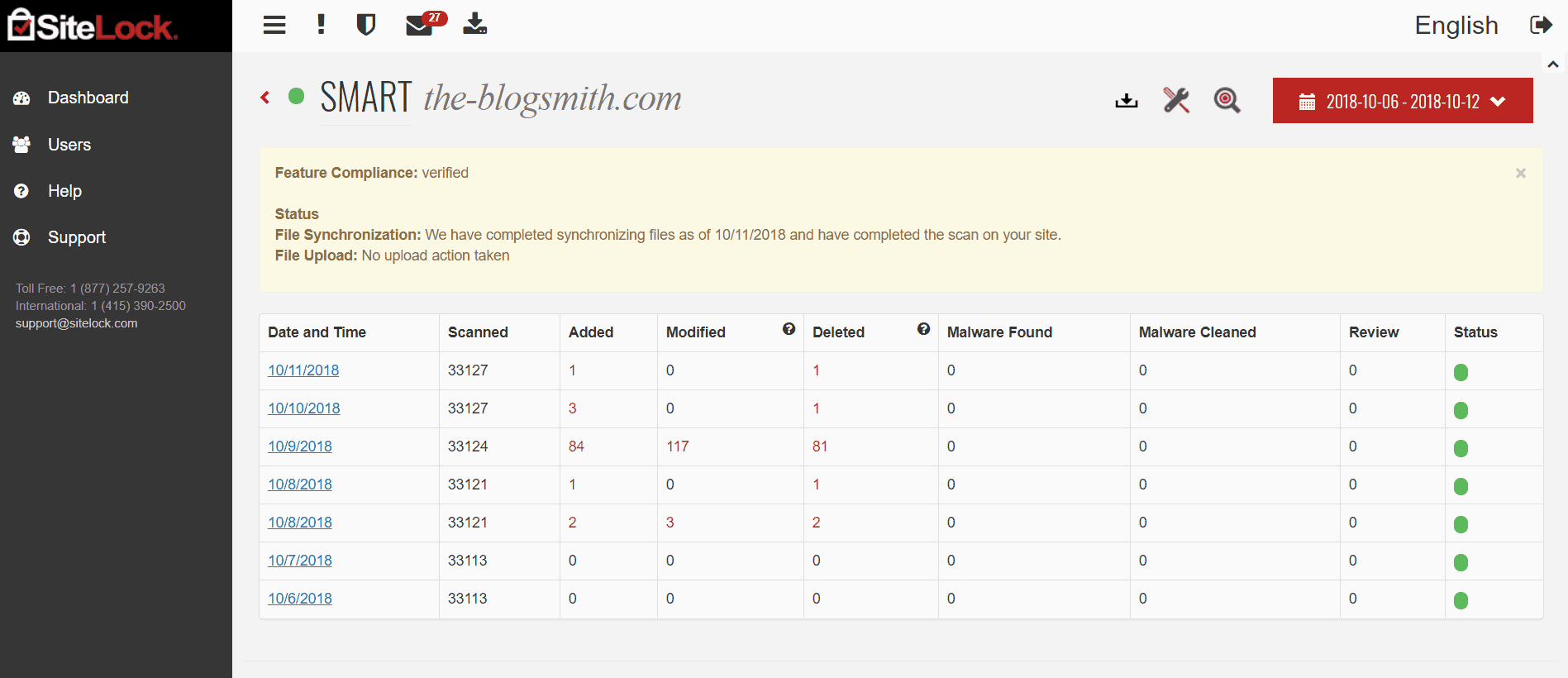1568x678 pixels.
Task: Click the Modified column help icon
Action: [789, 329]
